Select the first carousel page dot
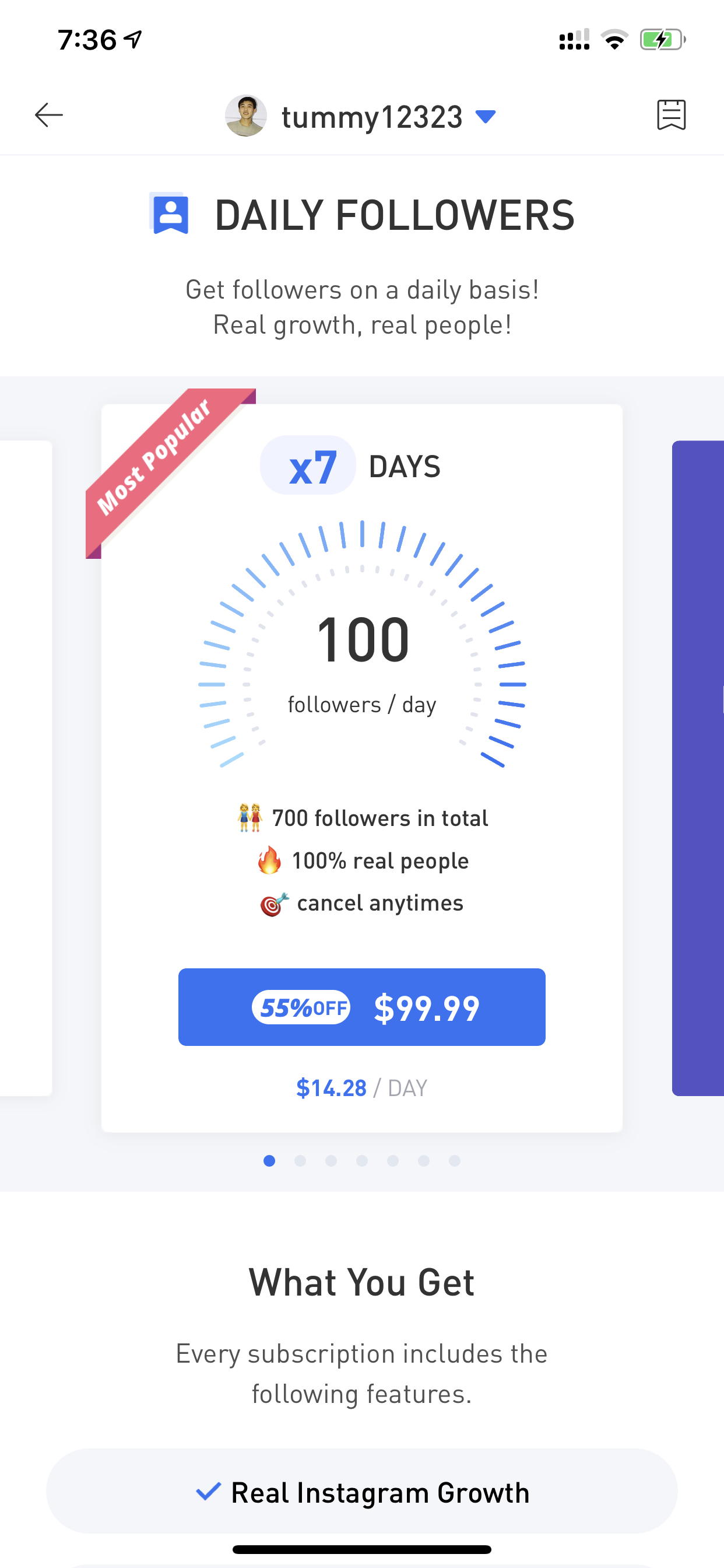724x1568 pixels. click(269, 1161)
